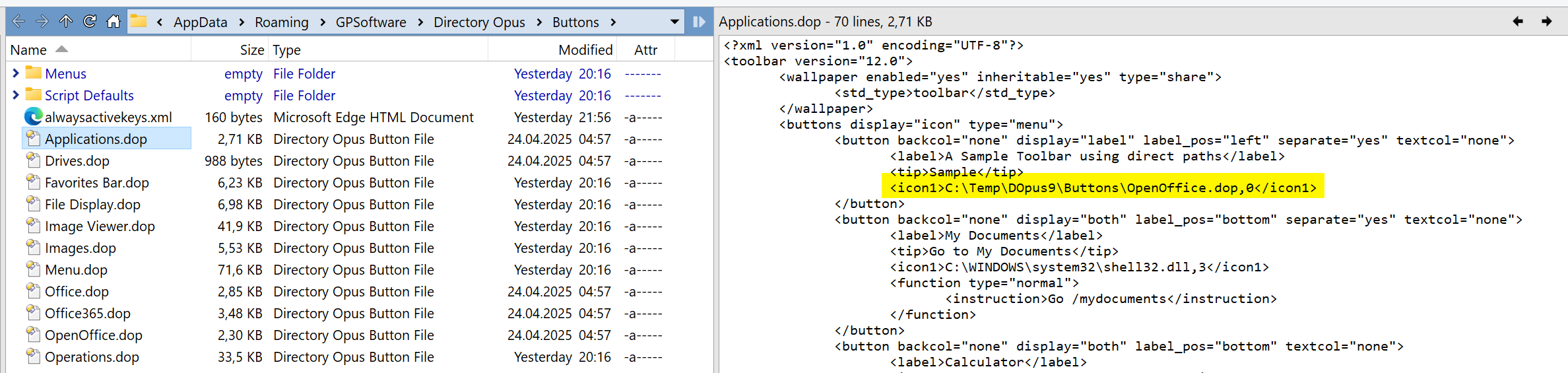
Task: Sort files by Name column
Action: 29,50
